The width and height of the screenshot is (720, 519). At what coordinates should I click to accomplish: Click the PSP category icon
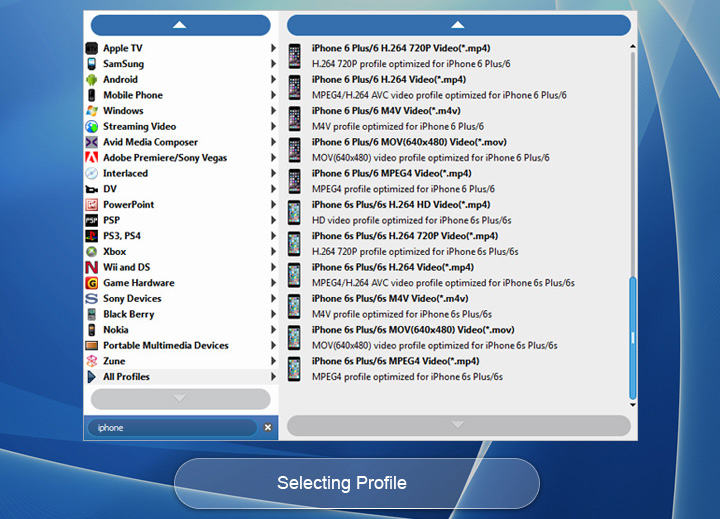[x=92, y=220]
